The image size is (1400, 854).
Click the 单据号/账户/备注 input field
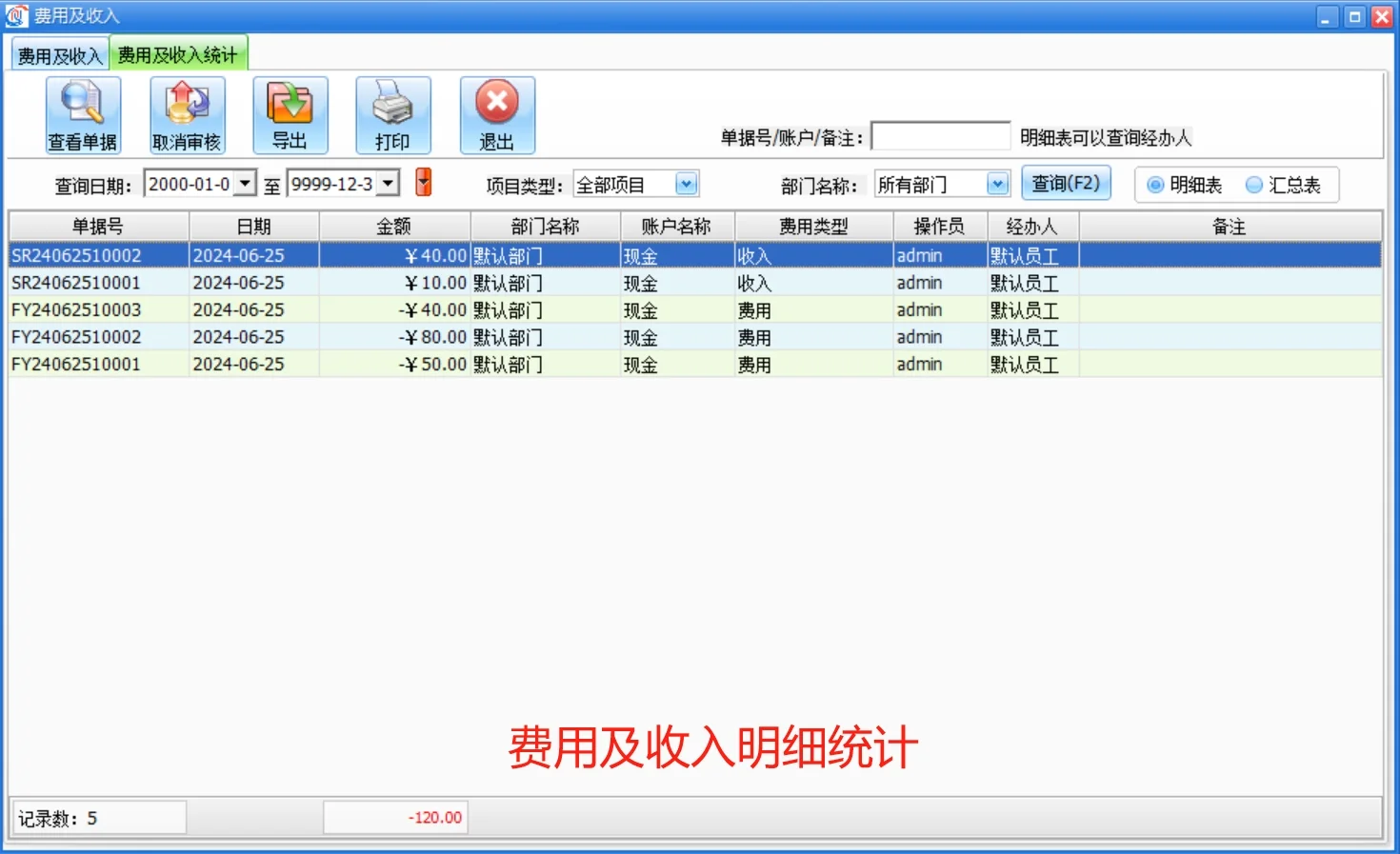pyautogui.click(x=940, y=135)
